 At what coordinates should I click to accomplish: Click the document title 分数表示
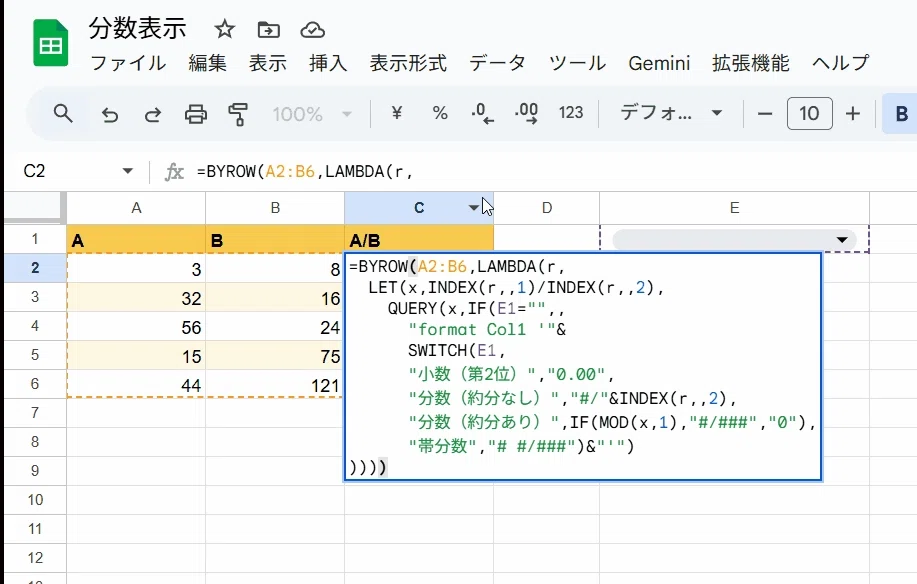coord(138,29)
